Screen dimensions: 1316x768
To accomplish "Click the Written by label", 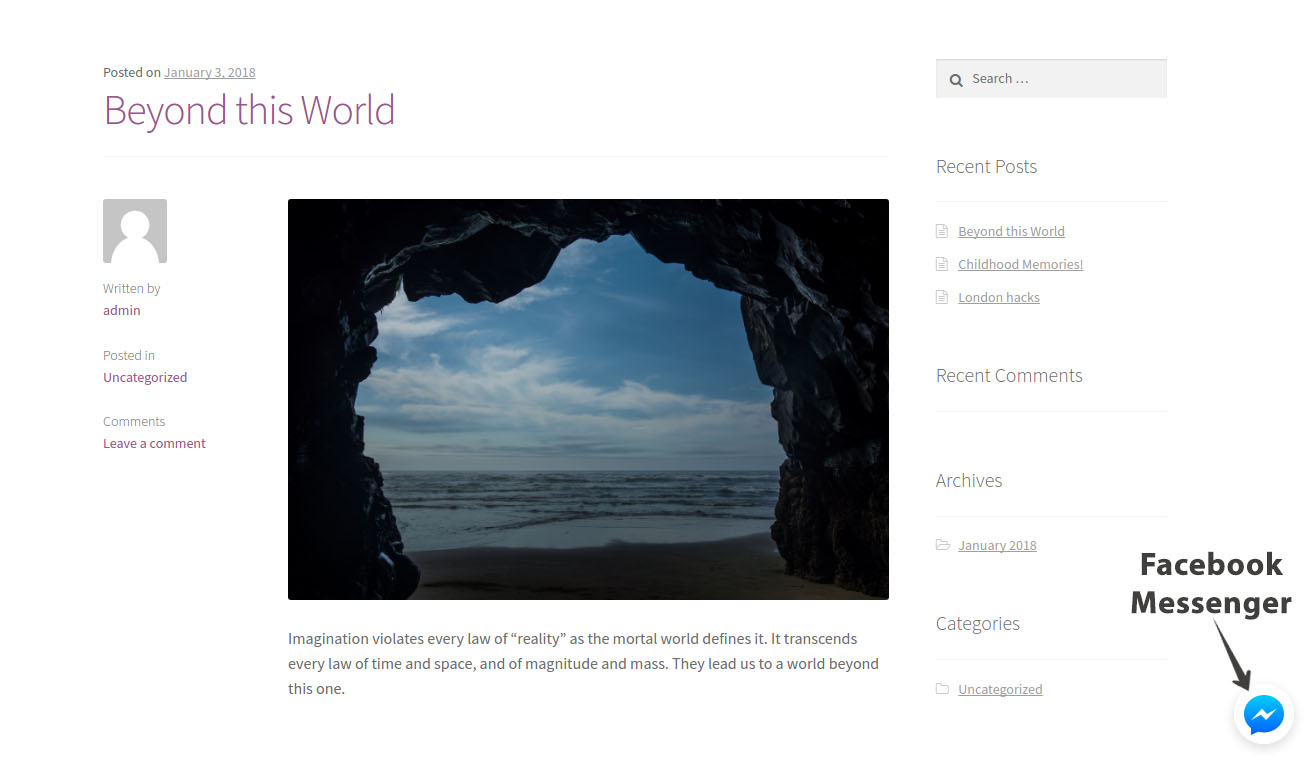I will (131, 288).
